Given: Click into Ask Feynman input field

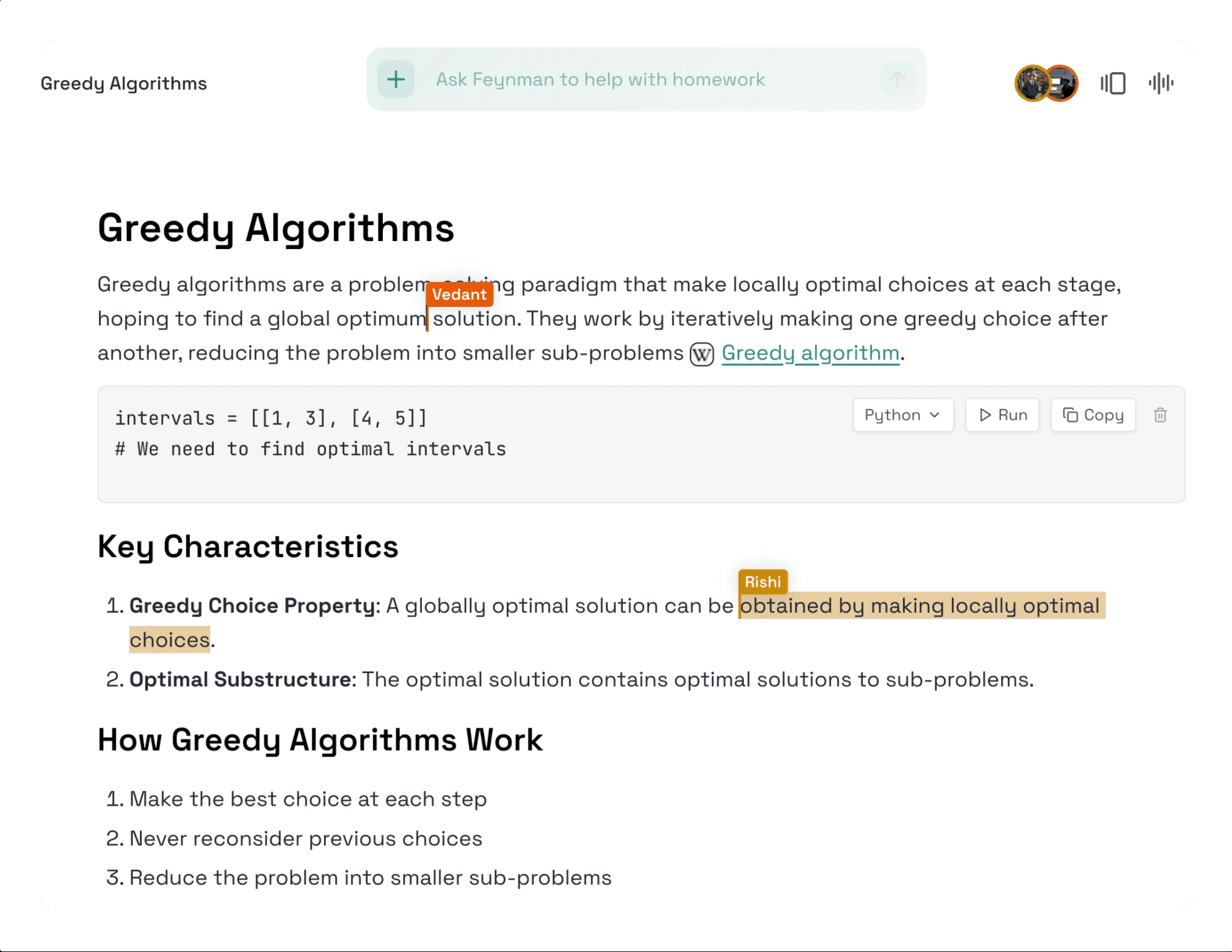Looking at the screenshot, I should (647, 79).
